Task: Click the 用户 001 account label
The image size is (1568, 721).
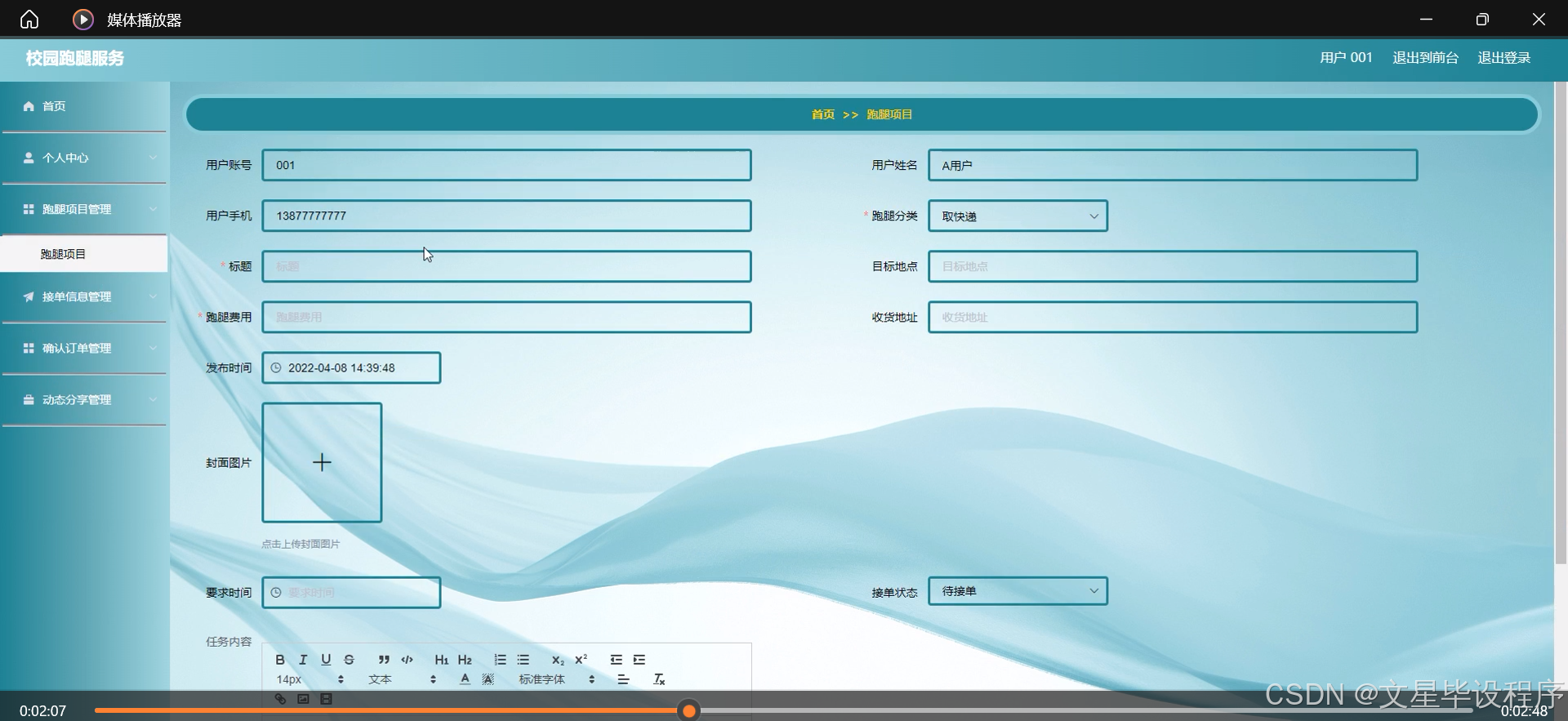Action: coord(1346,58)
